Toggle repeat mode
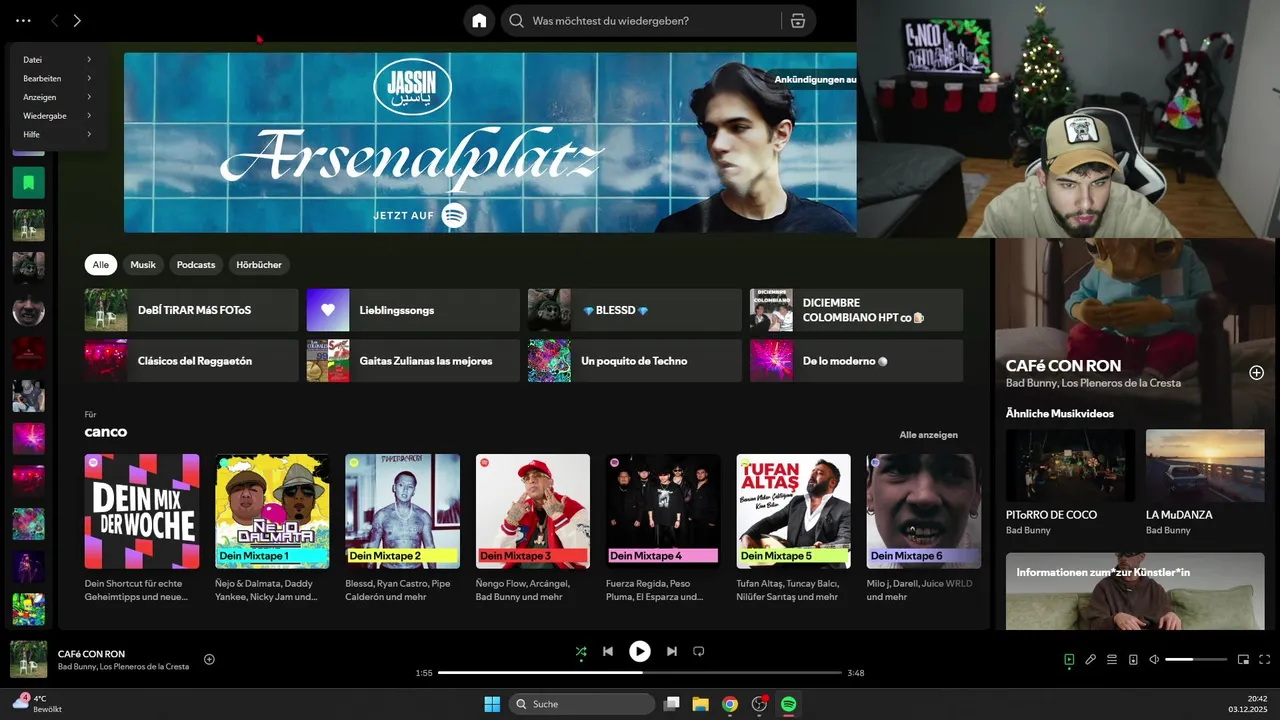1280x720 pixels. click(699, 651)
